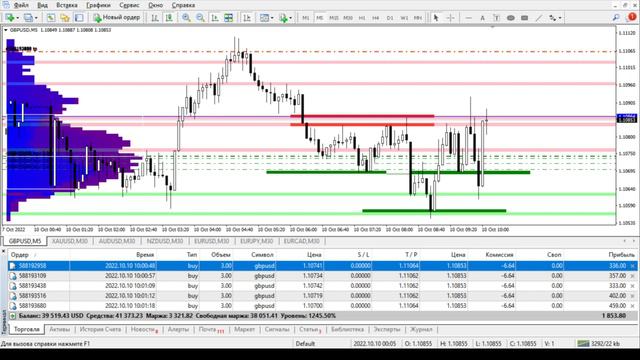This screenshot has width=640, height=360.
Task: Select the Cursor arrow tool
Action: coord(436,18)
